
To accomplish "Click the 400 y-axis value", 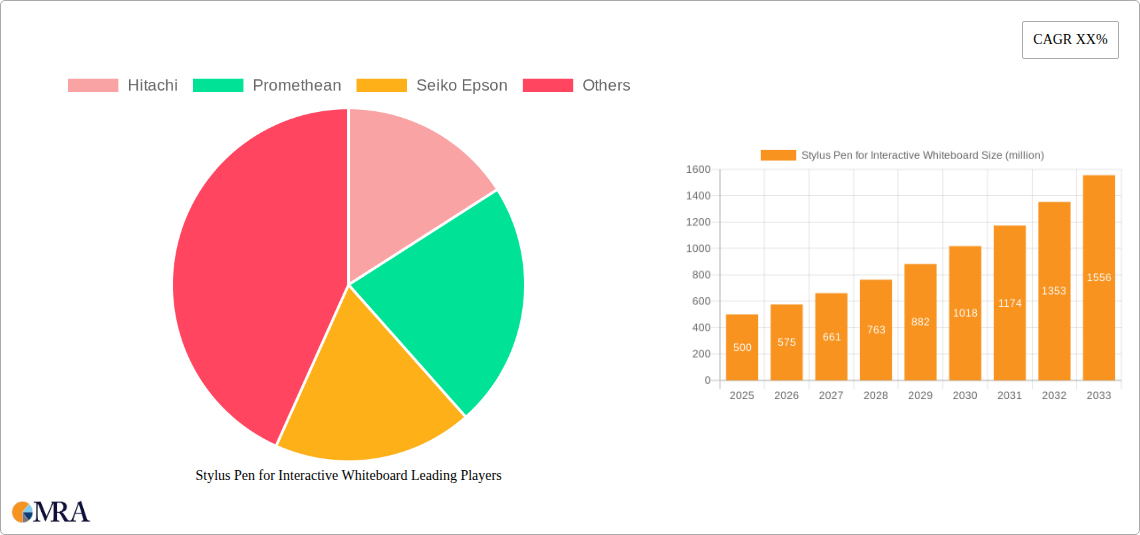I will (701, 328).
